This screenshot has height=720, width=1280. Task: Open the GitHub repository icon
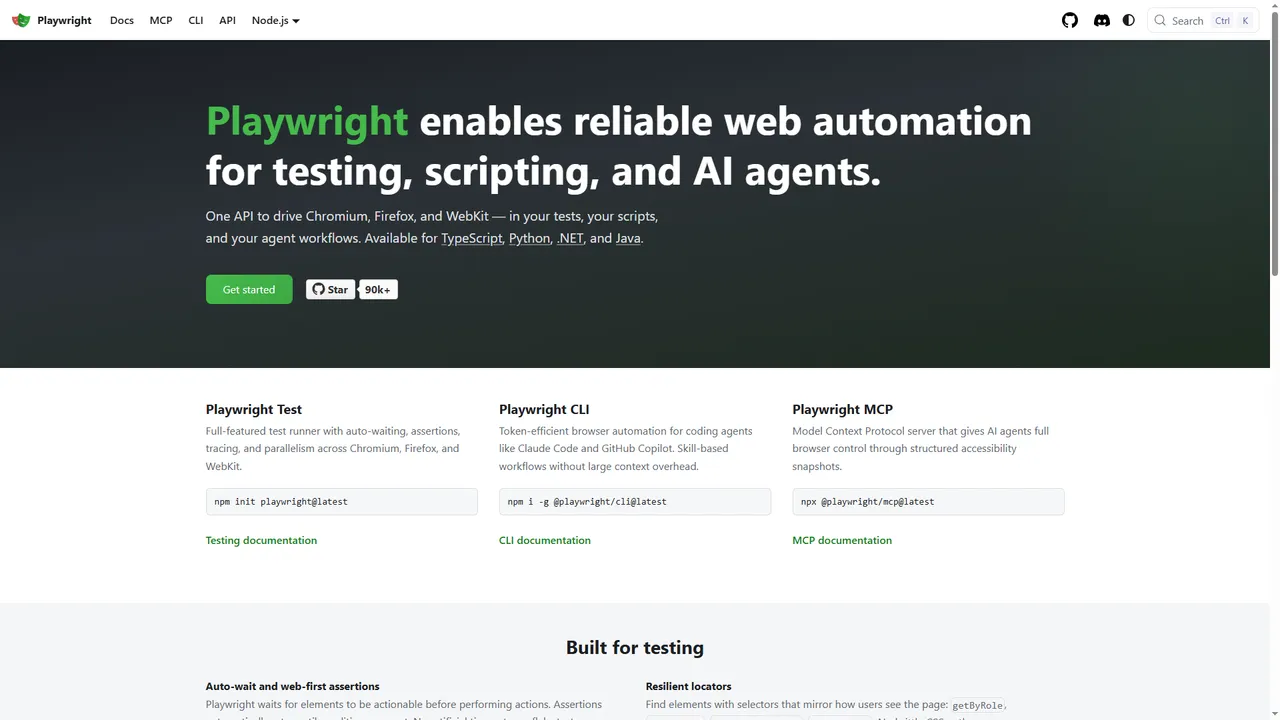pyautogui.click(x=1070, y=20)
